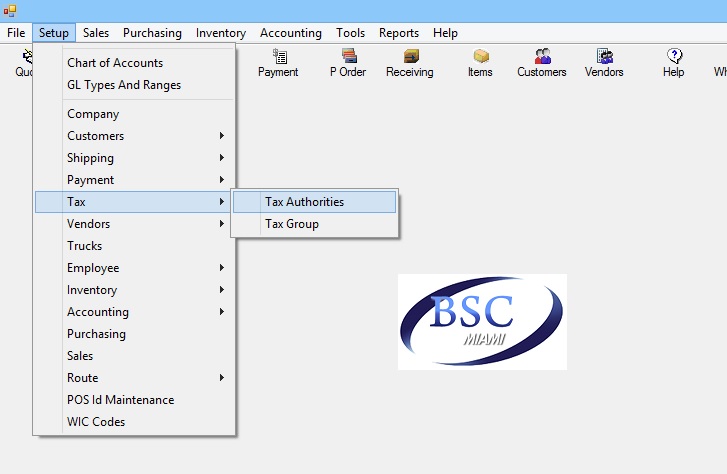The height and width of the screenshot is (474, 727).
Task: Select Tax Authorities from Tax submenu
Action: click(314, 202)
